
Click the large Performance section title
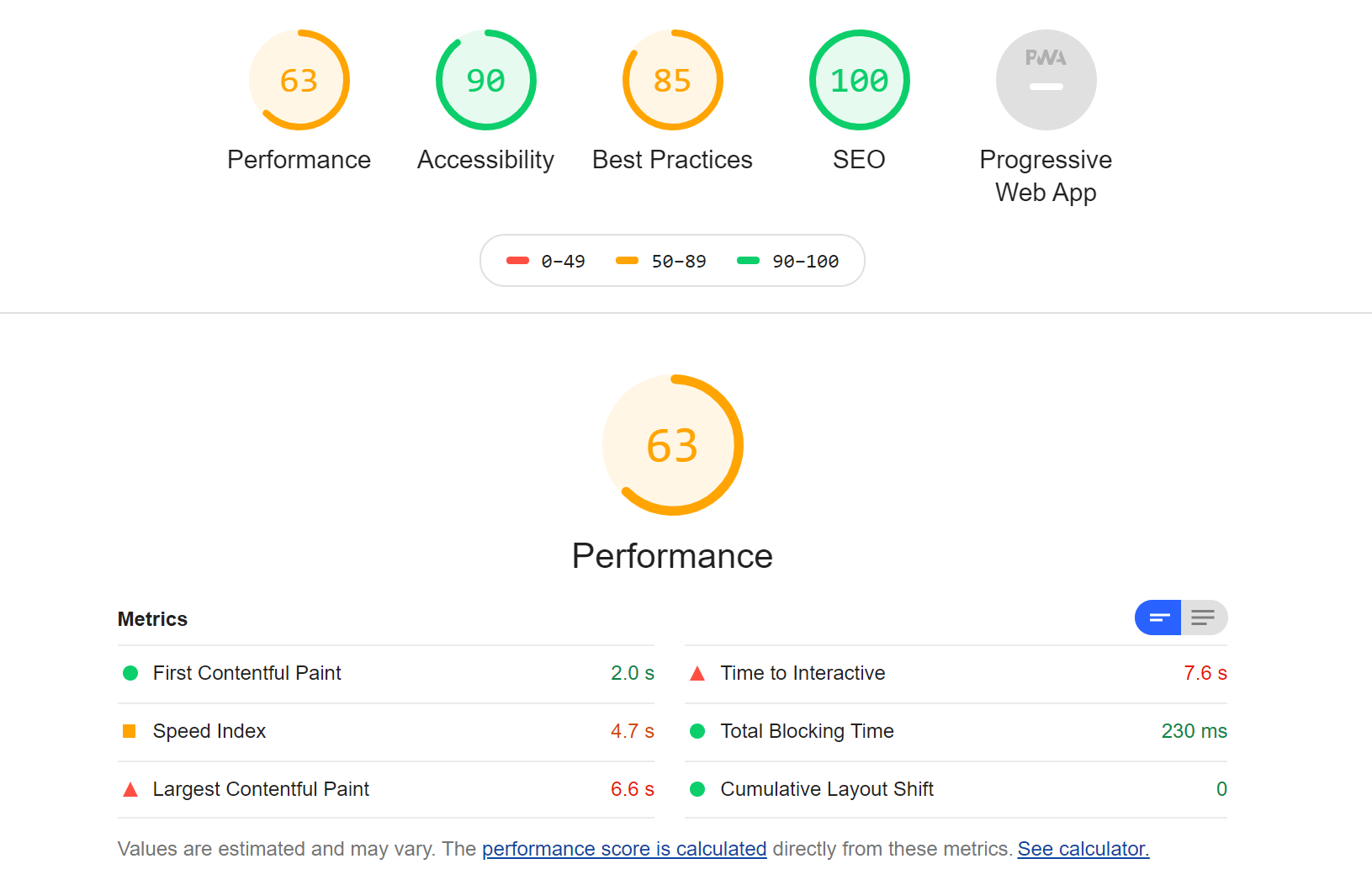coord(673,556)
